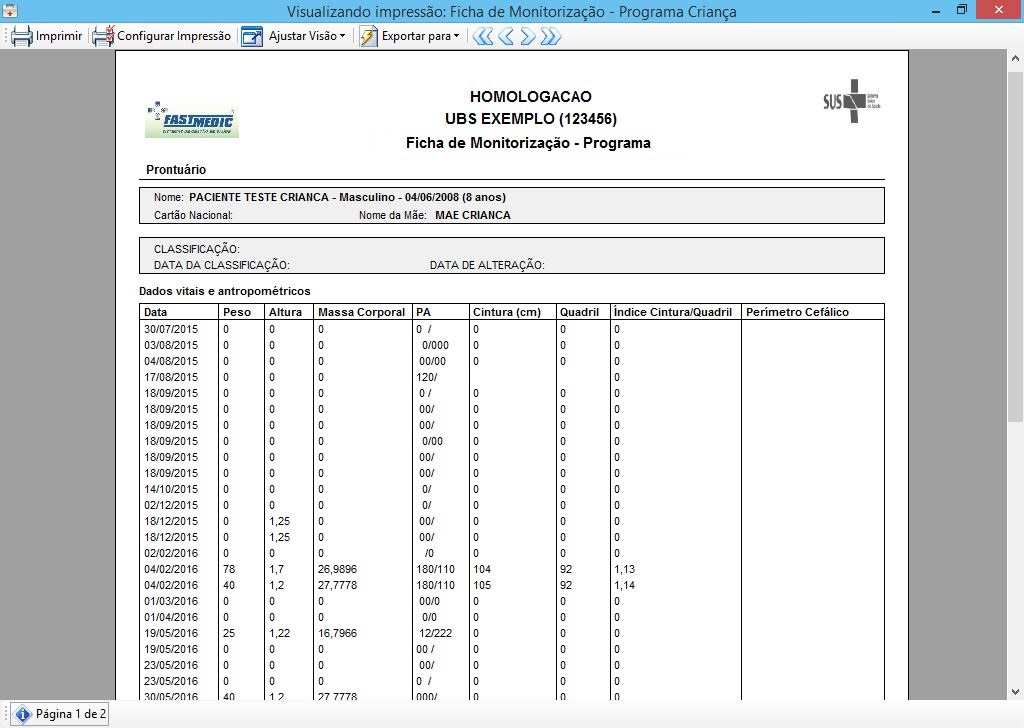Viewport: 1024px width, 728px height.
Task: Click the Ficha de Monitorização - Programa title
Action: (x=528, y=143)
